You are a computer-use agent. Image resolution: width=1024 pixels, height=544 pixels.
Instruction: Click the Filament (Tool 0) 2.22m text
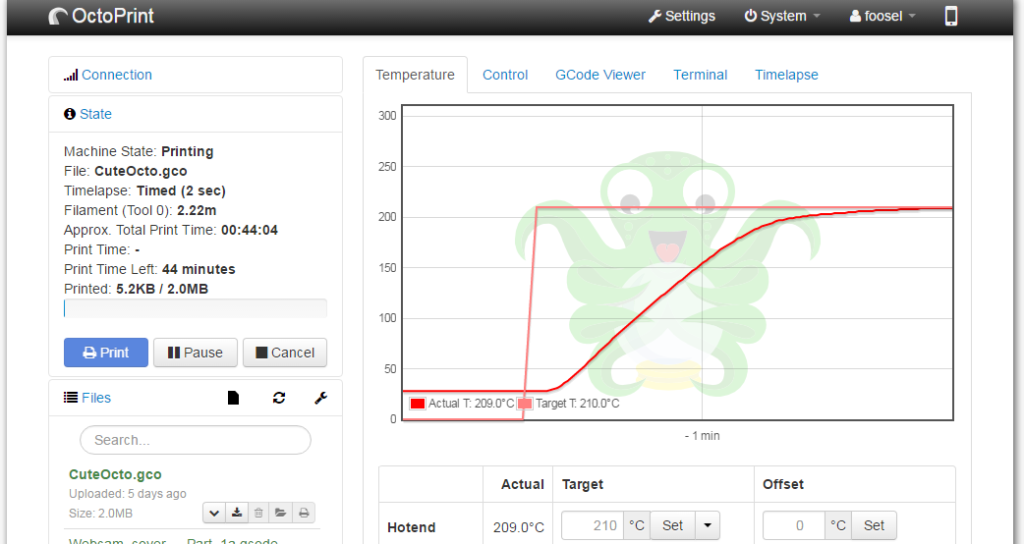(140, 210)
